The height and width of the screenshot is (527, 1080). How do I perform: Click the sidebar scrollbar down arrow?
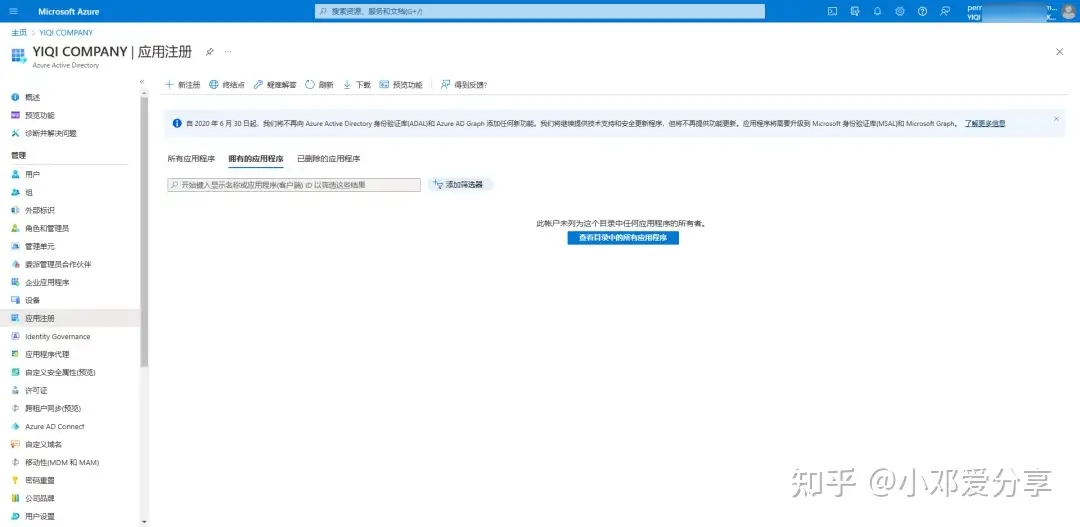pos(144,522)
